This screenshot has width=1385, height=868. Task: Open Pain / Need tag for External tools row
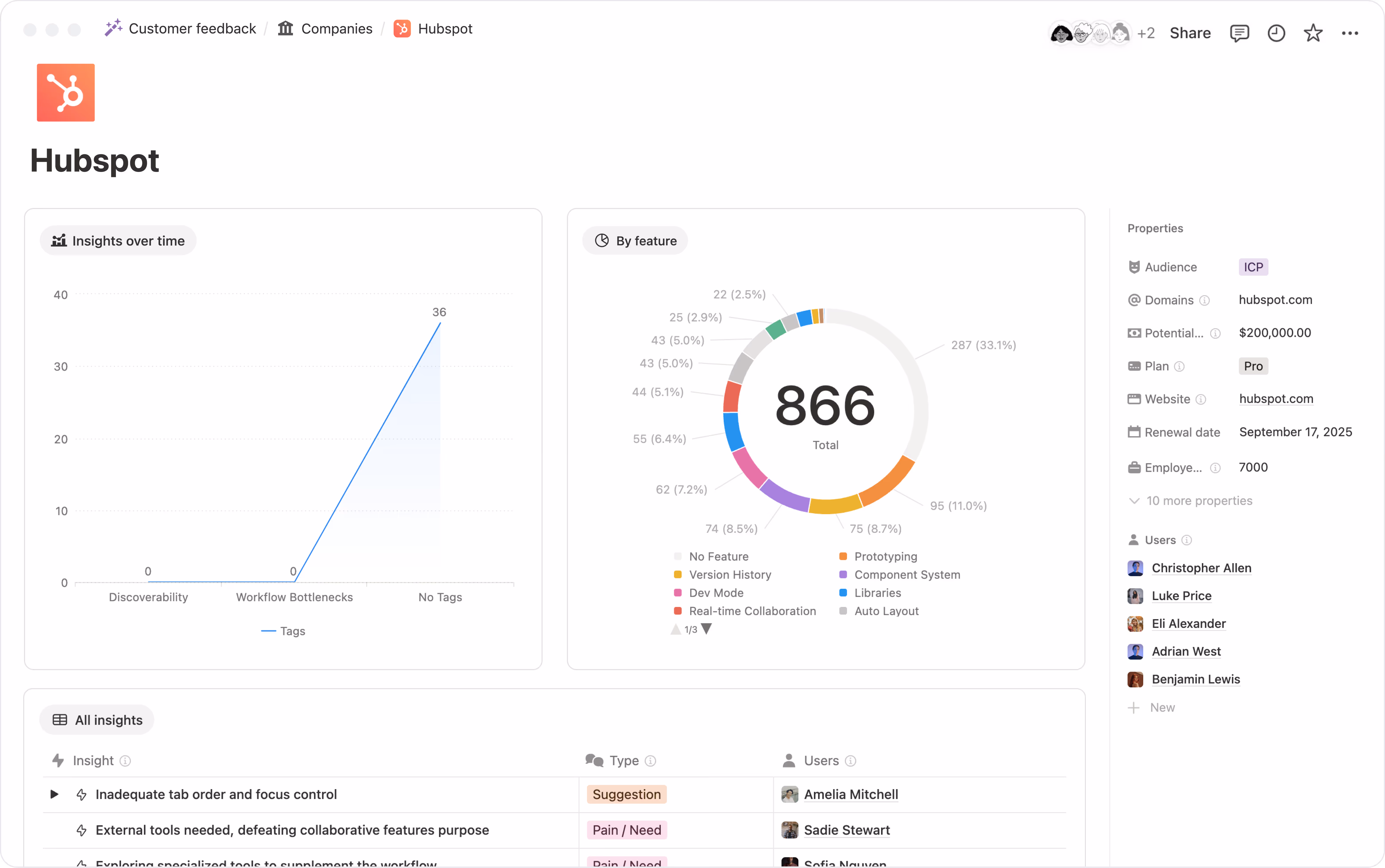click(x=626, y=830)
